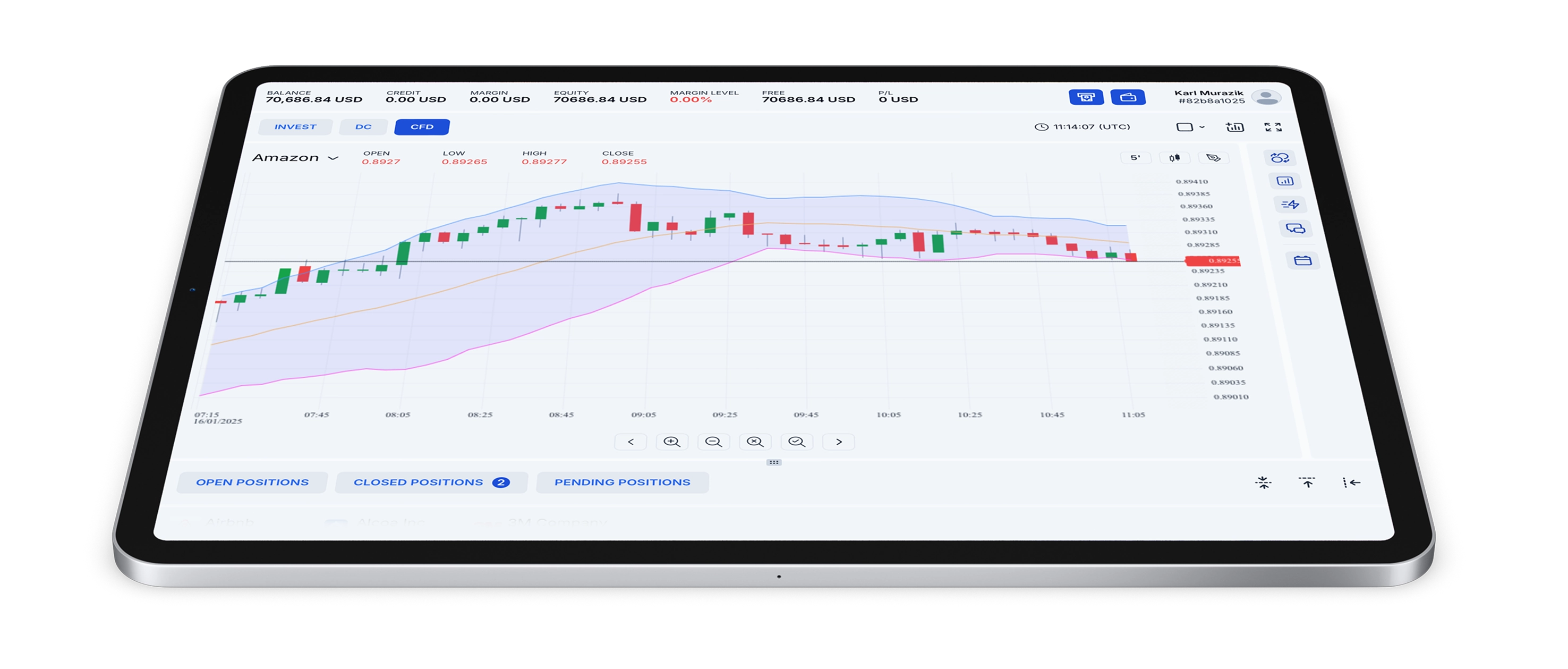The width and height of the screenshot is (1568, 669).
Task: Open the CLOSED POSITIONS tab
Action: pos(431,482)
